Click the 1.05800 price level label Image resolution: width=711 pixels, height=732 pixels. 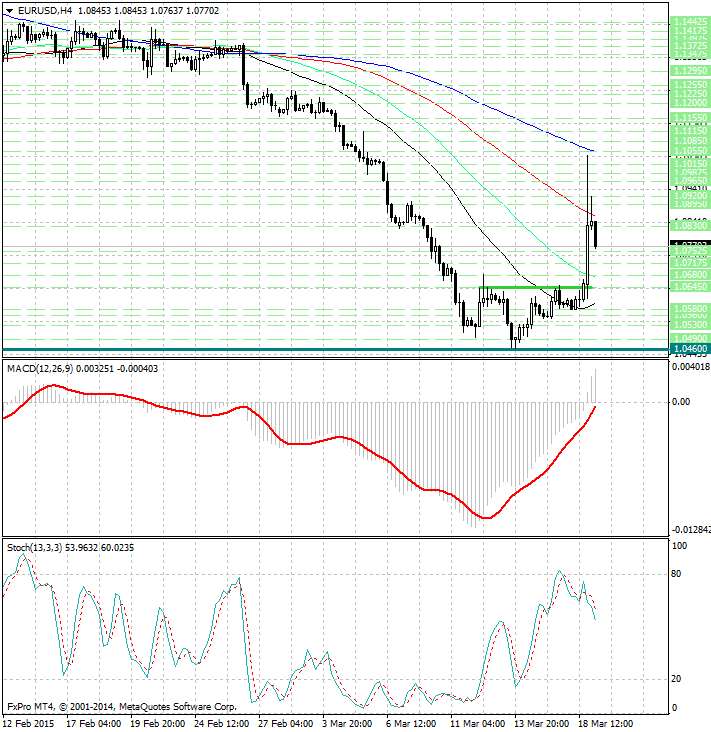point(690,309)
